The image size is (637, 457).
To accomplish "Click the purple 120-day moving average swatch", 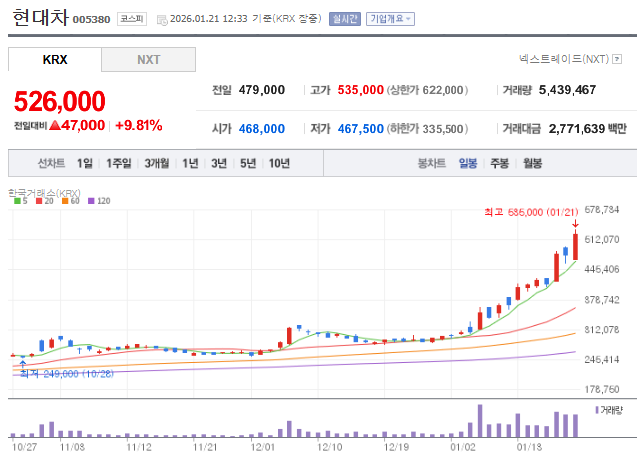I will tap(91, 201).
